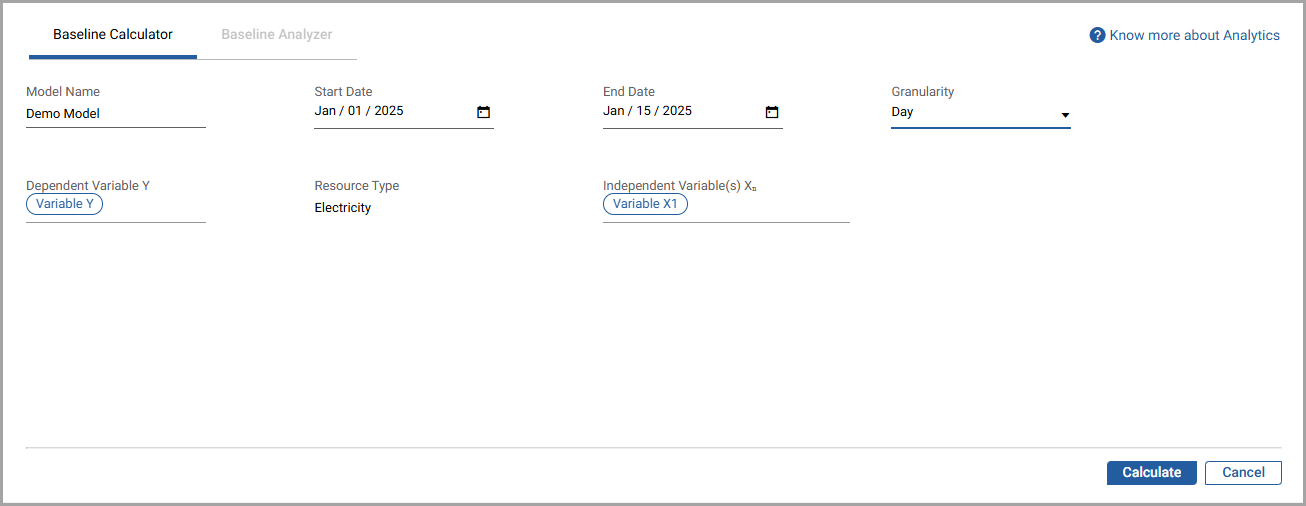Screen dimensions: 1306x506
Task: Click the question mark help icon
Action: (1097, 35)
